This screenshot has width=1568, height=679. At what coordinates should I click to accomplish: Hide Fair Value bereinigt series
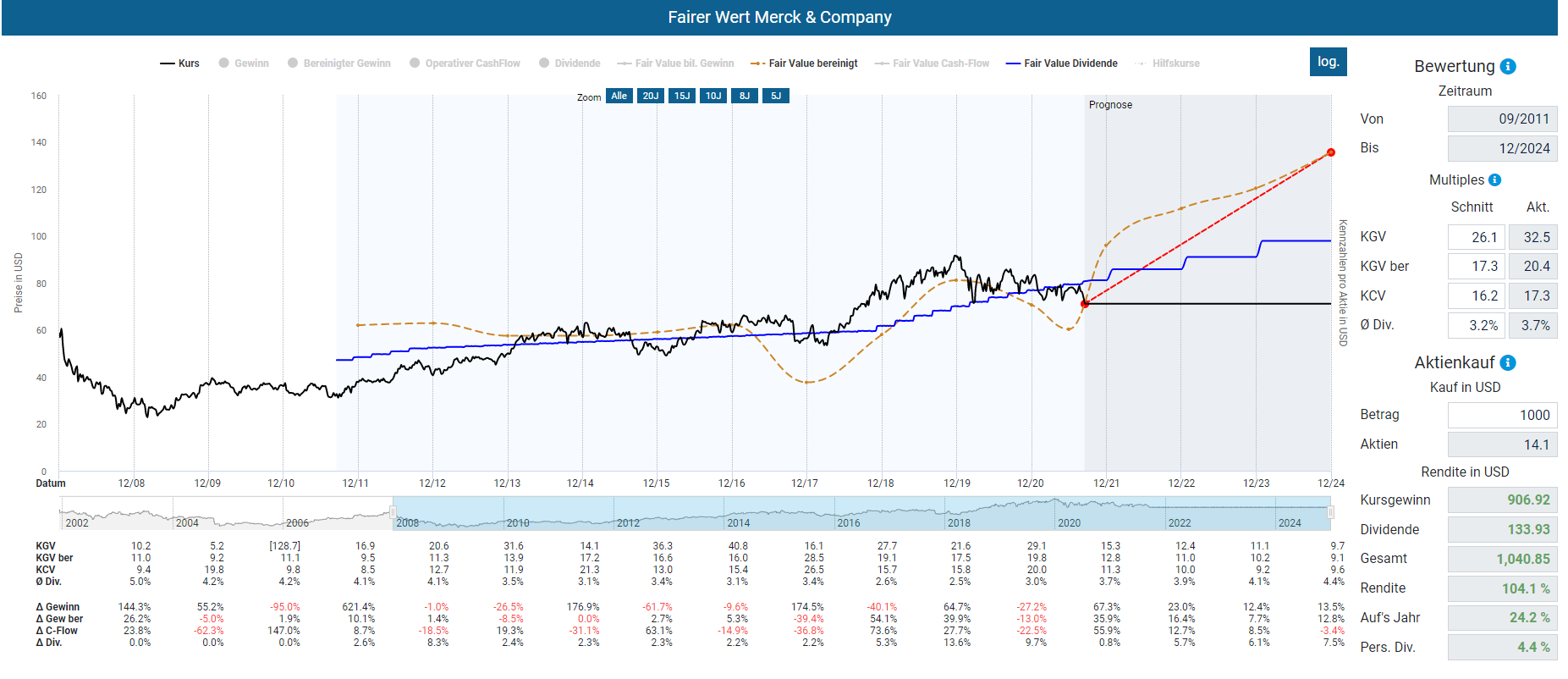[804, 63]
